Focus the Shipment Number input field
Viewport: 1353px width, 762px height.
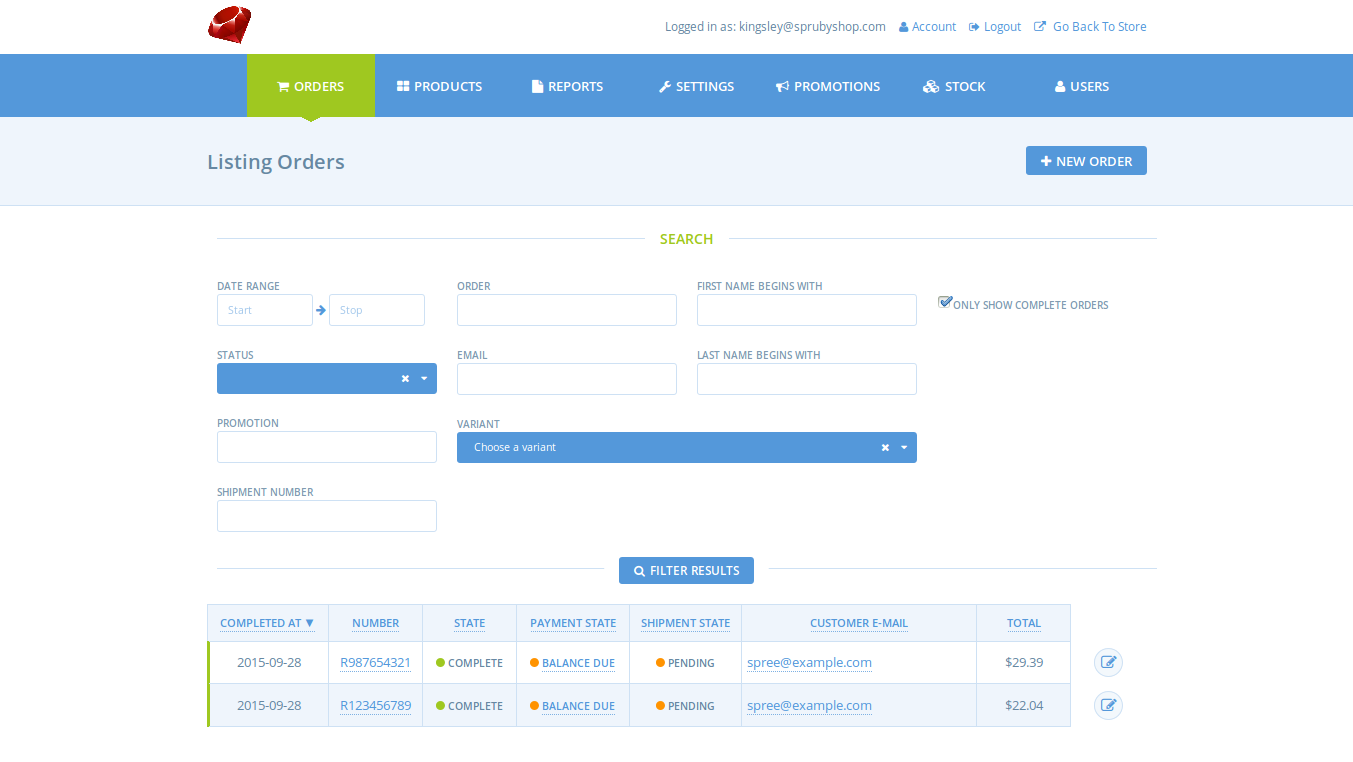point(327,516)
